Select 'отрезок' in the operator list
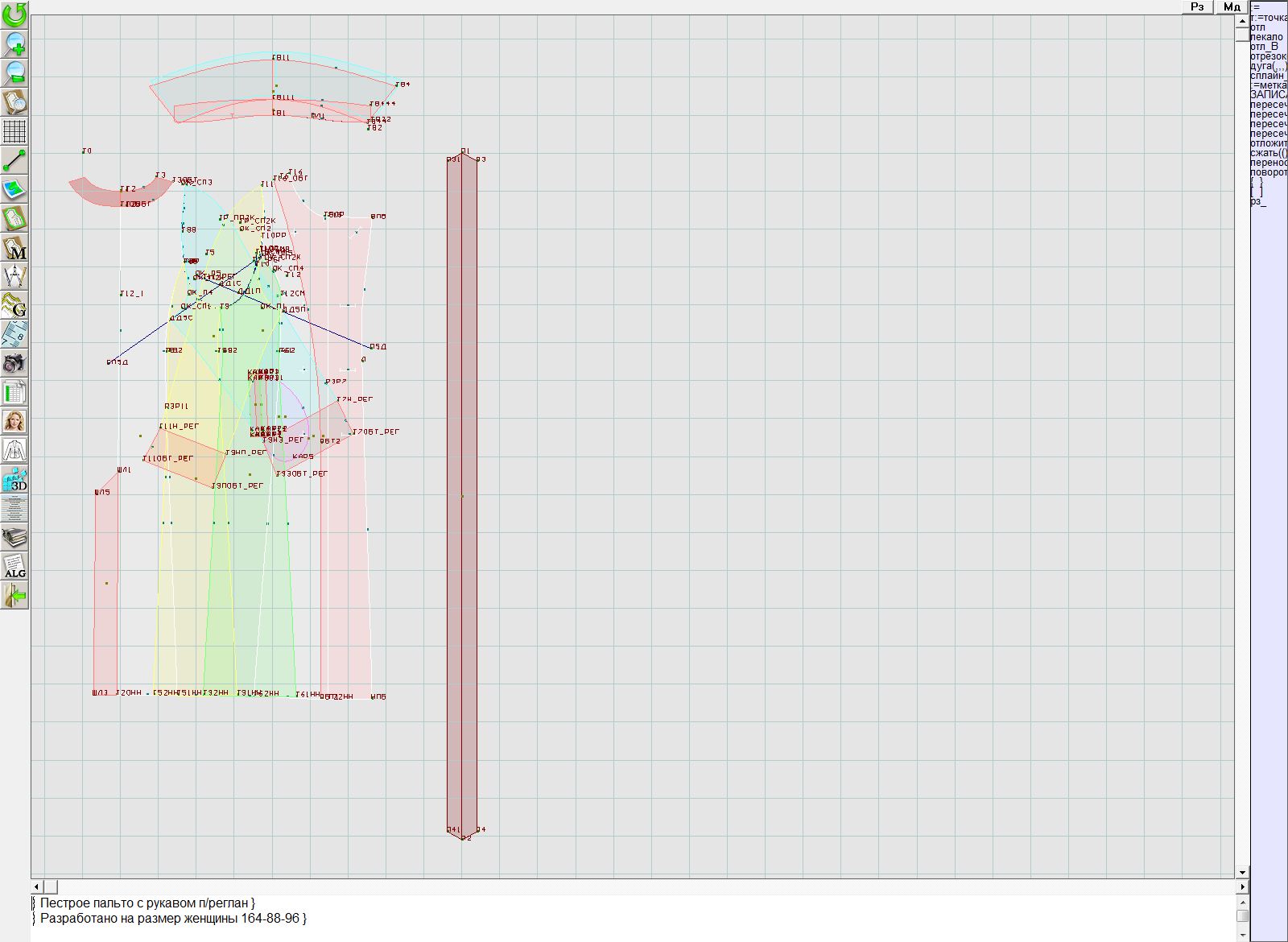Viewport: 1288px width, 942px height. point(1268,56)
